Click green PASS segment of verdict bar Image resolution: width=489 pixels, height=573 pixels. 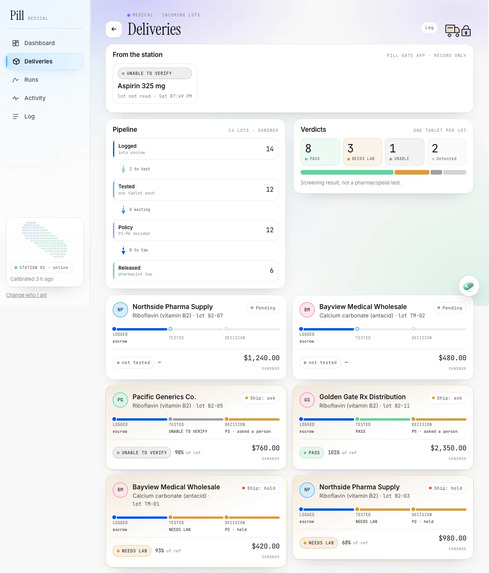point(347,172)
